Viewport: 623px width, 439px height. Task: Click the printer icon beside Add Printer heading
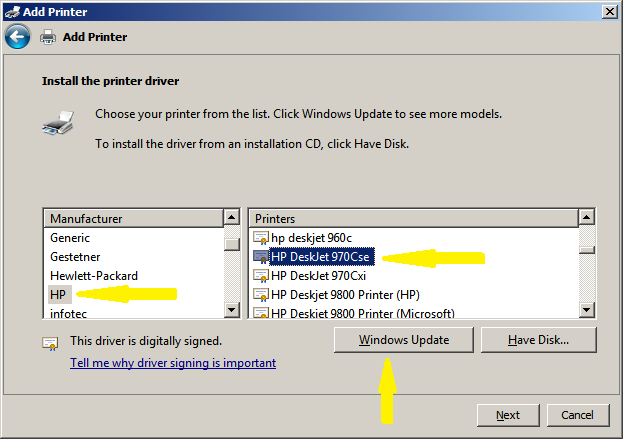pos(48,37)
